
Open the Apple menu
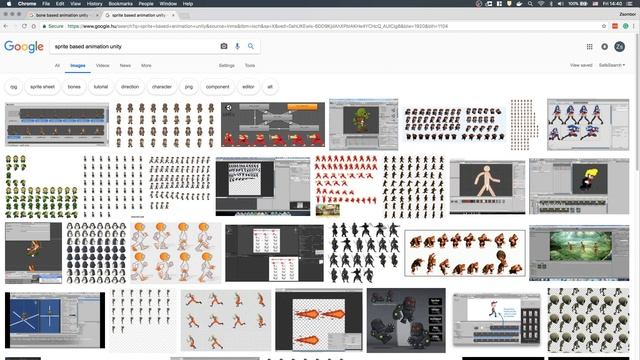[x=9, y=4]
